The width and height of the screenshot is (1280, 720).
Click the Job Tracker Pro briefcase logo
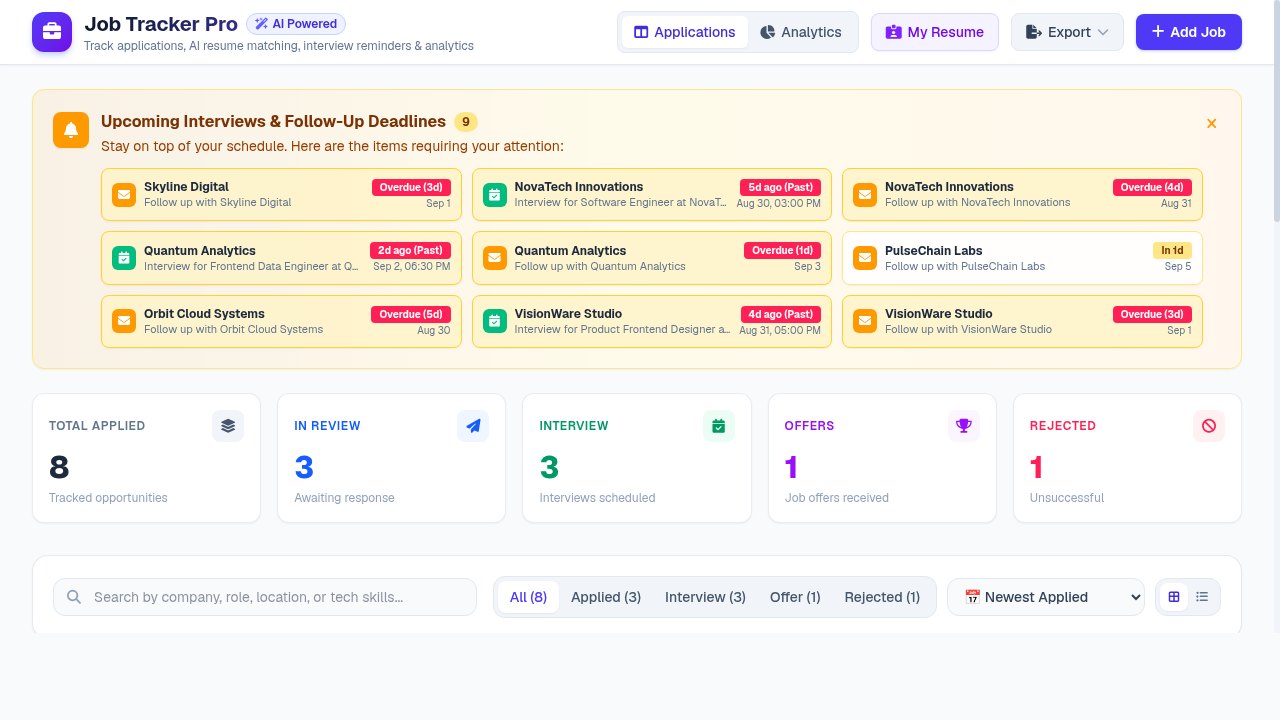[52, 32]
